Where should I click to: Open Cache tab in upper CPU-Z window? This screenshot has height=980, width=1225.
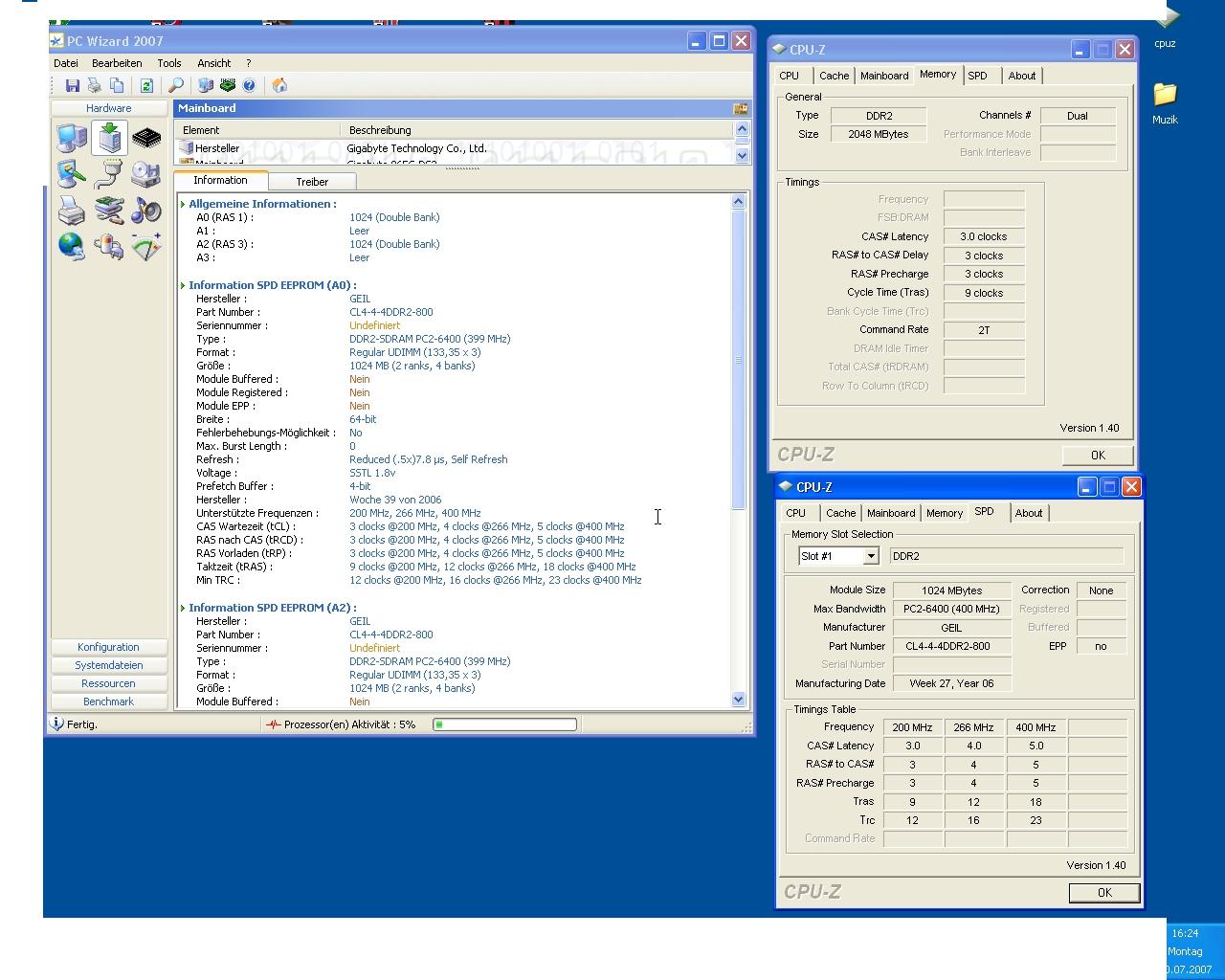click(834, 76)
